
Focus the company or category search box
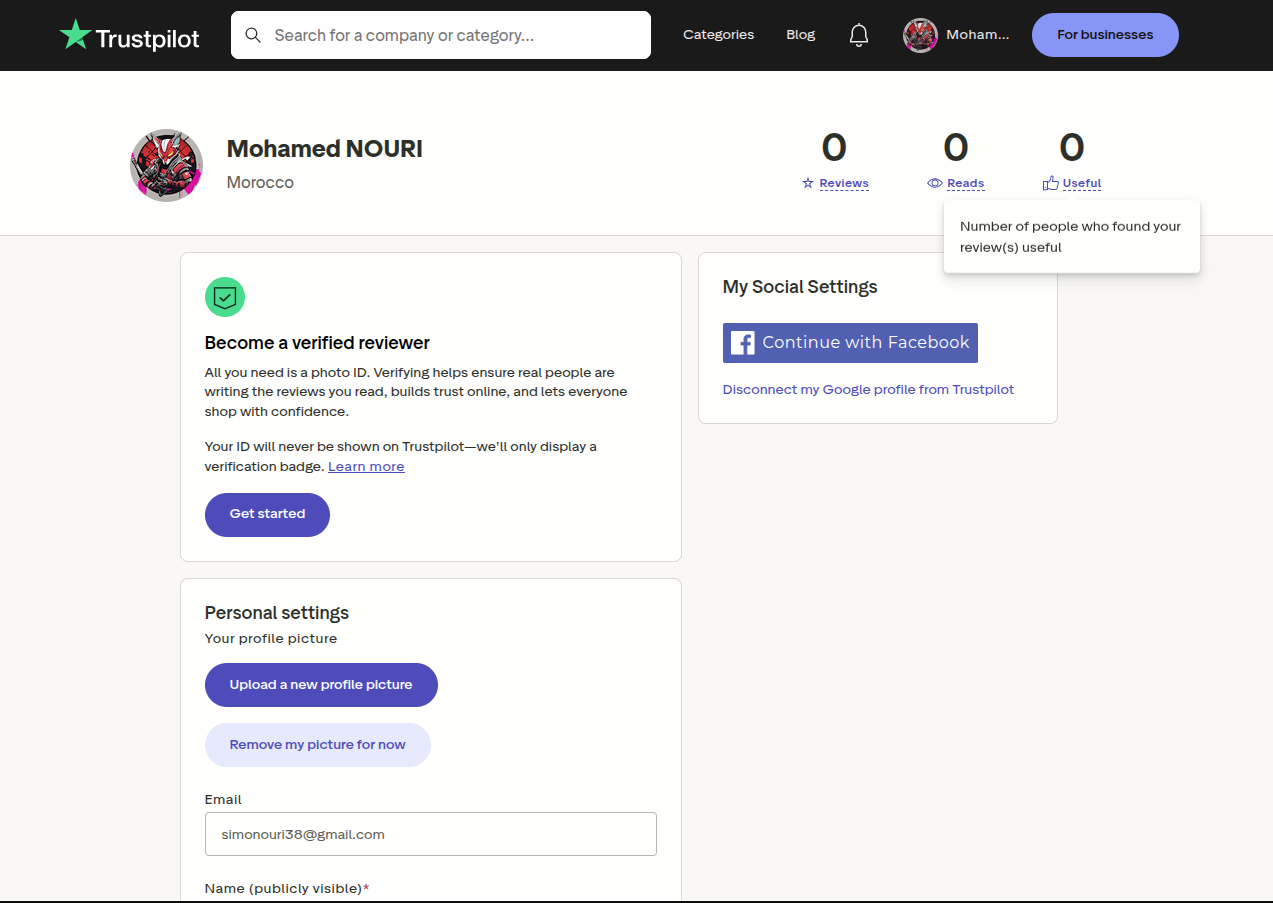coord(441,35)
